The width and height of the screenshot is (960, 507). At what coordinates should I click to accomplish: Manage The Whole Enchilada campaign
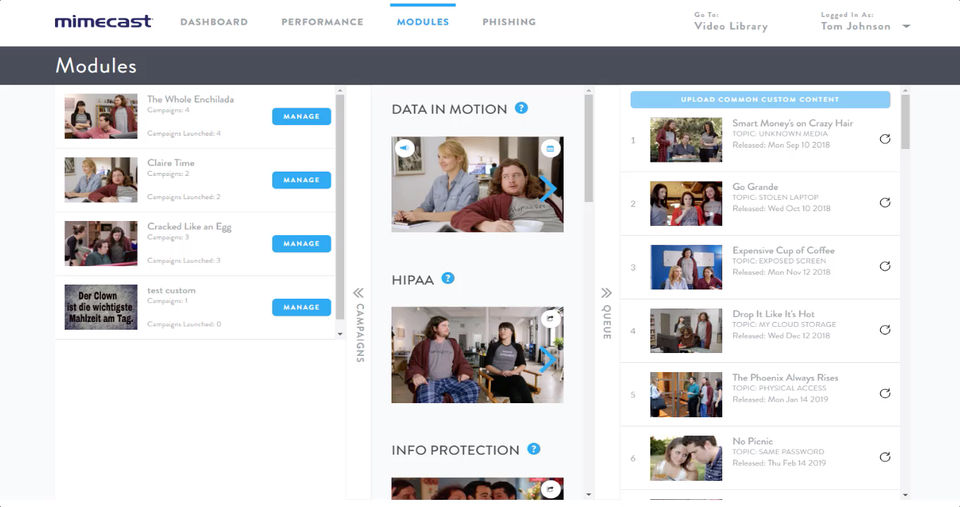point(301,116)
